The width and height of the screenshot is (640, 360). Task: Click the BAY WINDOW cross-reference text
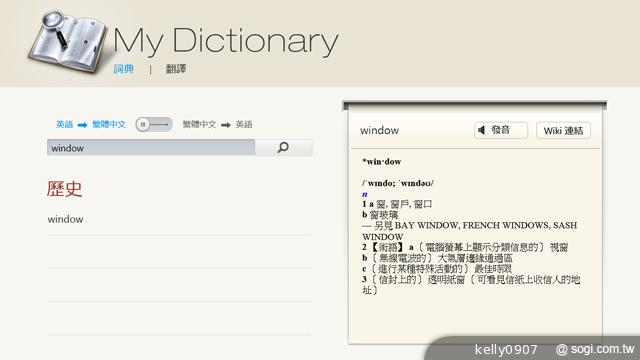click(427, 225)
